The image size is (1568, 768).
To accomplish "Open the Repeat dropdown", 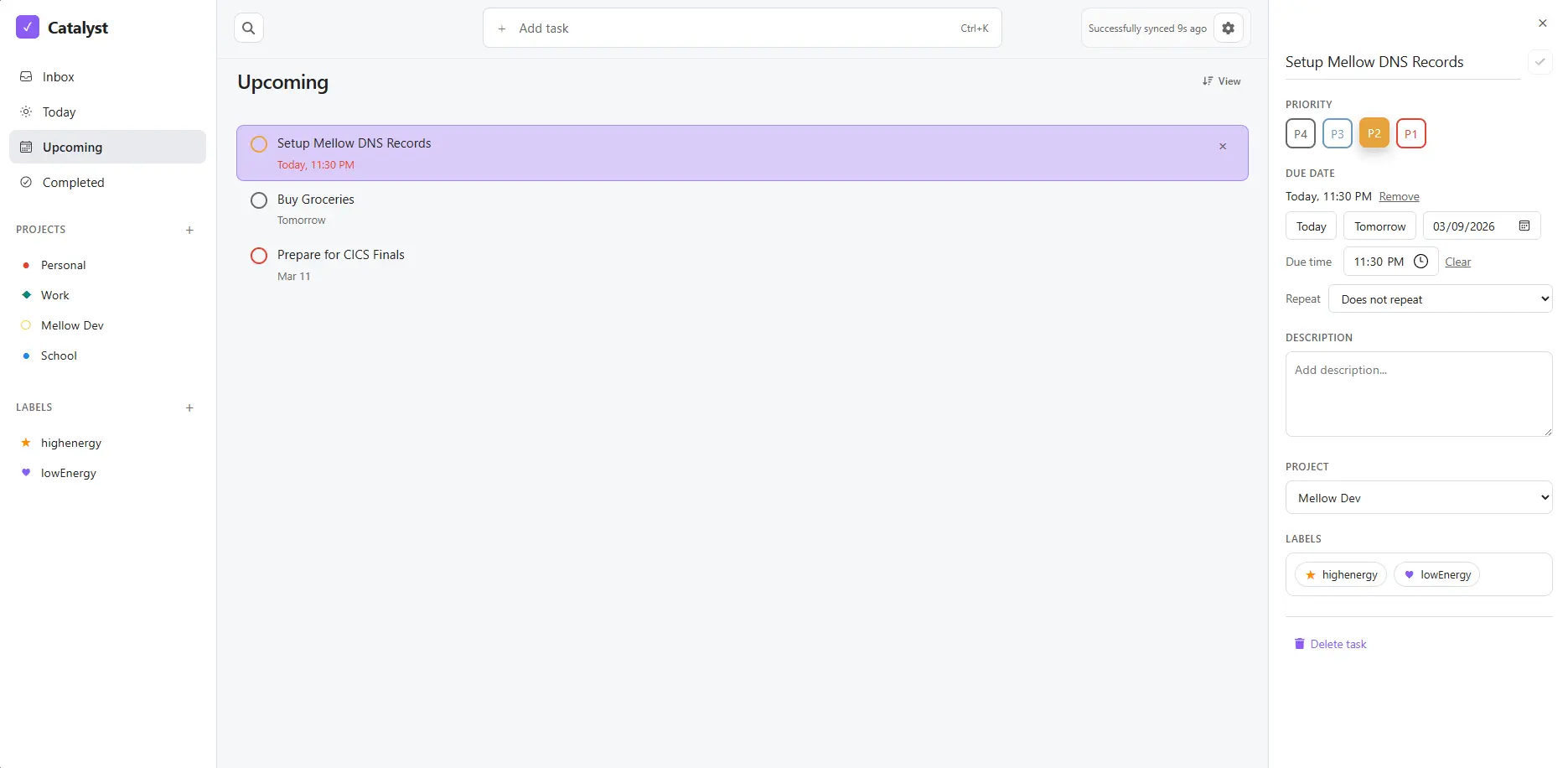I will [1440, 298].
